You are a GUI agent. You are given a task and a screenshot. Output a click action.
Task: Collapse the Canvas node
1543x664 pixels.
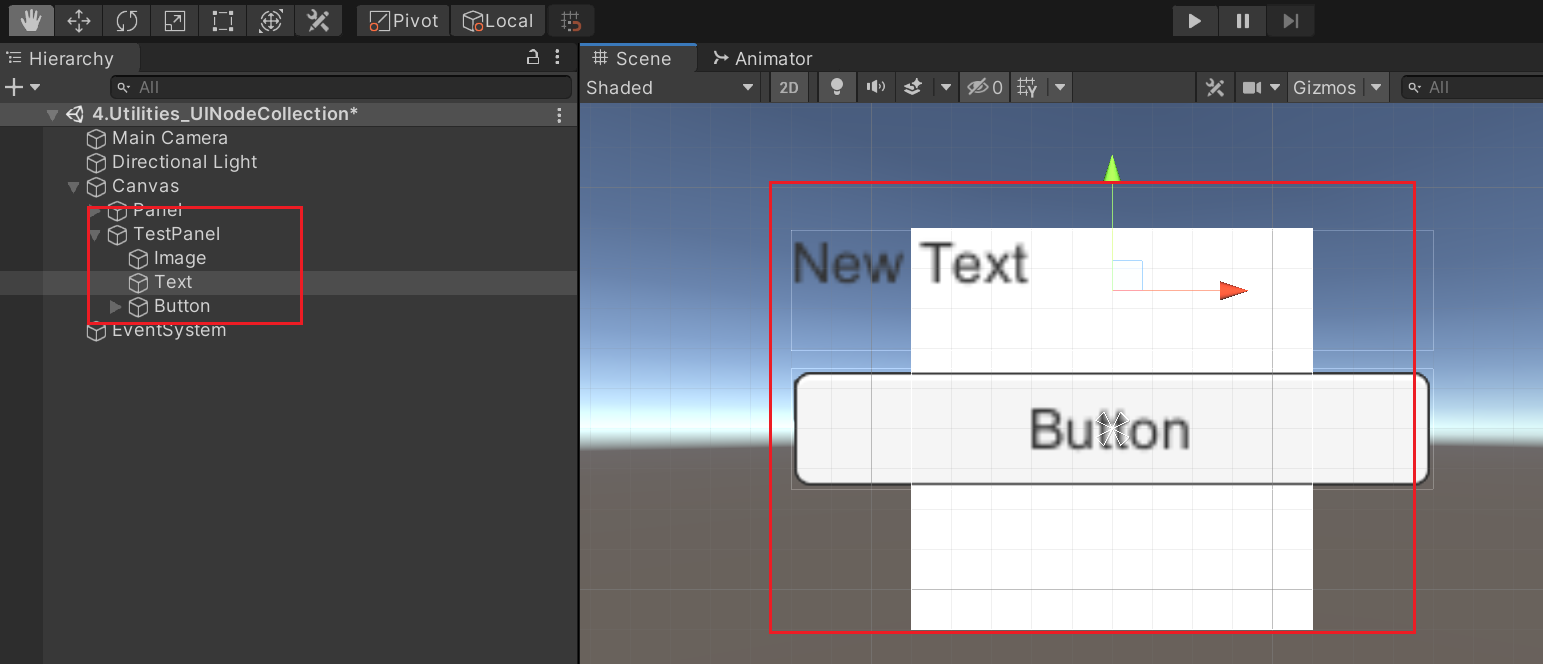point(73,187)
